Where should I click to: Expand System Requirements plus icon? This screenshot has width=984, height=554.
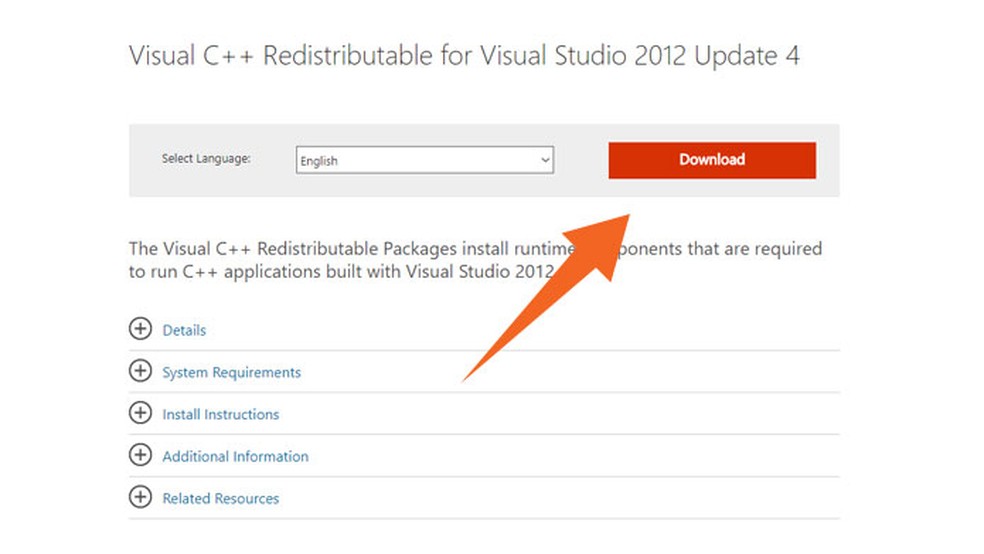click(141, 371)
